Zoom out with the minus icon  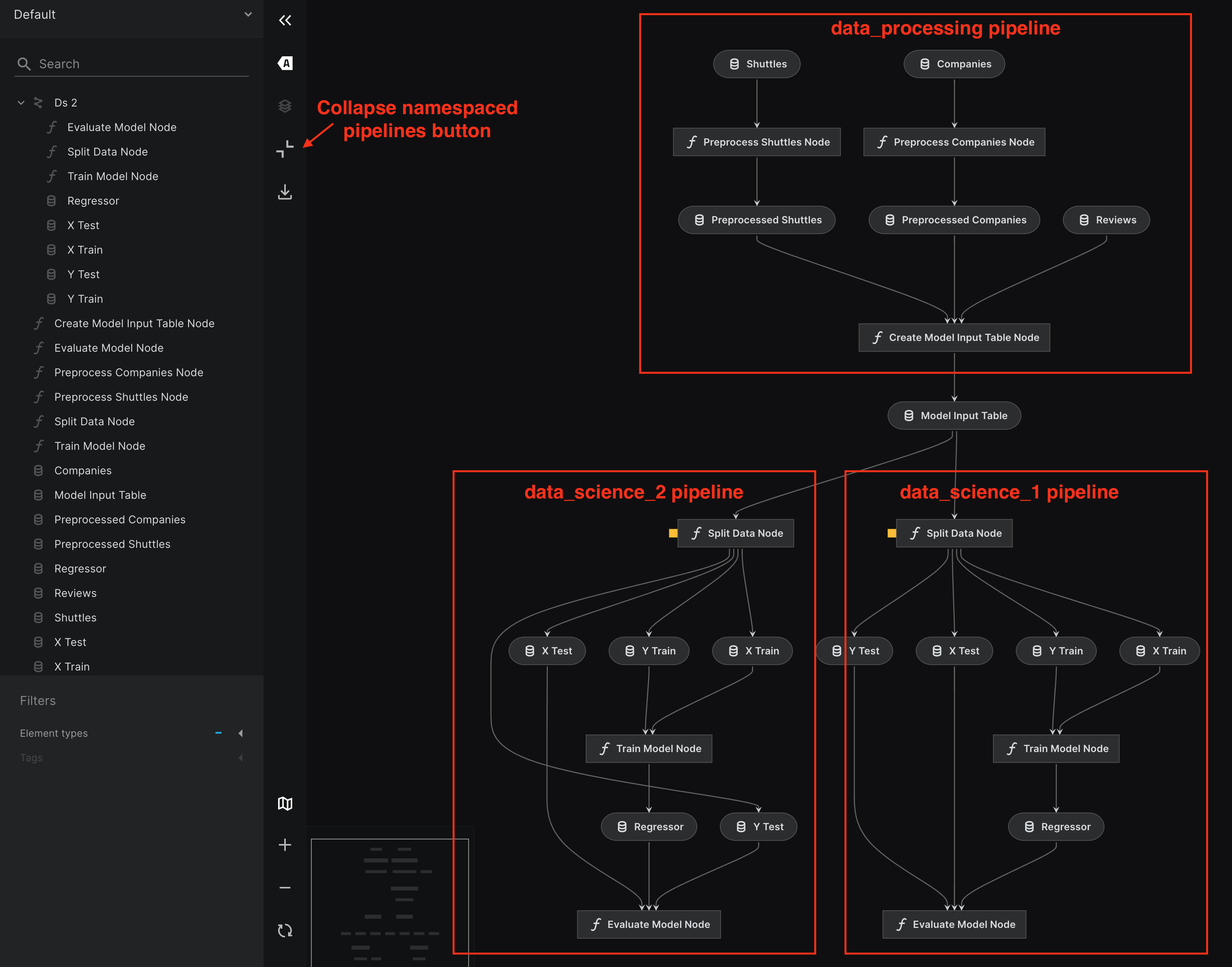285,888
